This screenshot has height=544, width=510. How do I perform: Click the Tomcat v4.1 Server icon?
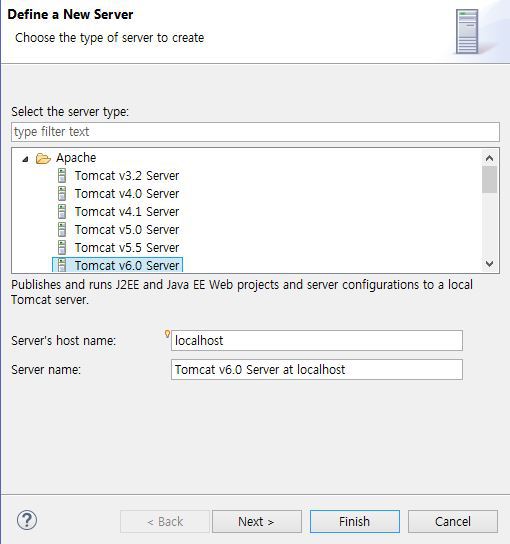click(x=62, y=212)
